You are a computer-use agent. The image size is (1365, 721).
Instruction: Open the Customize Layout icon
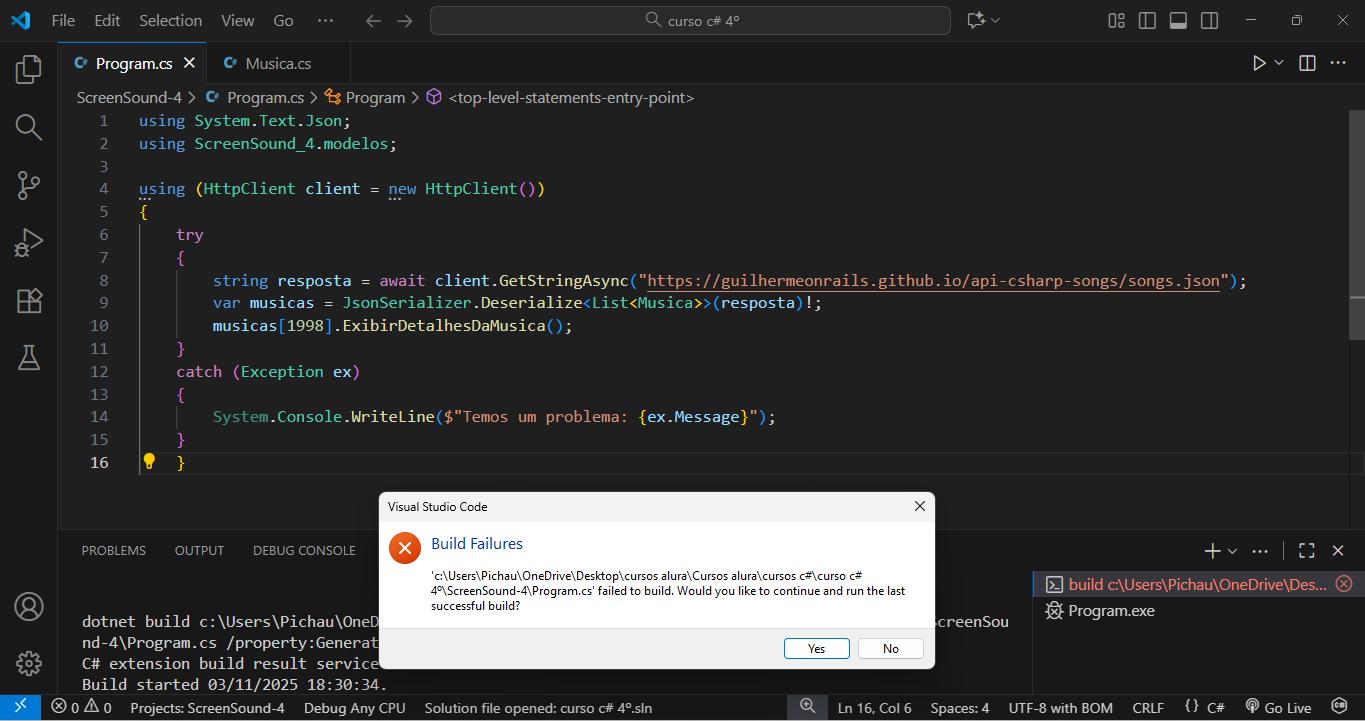click(1117, 20)
